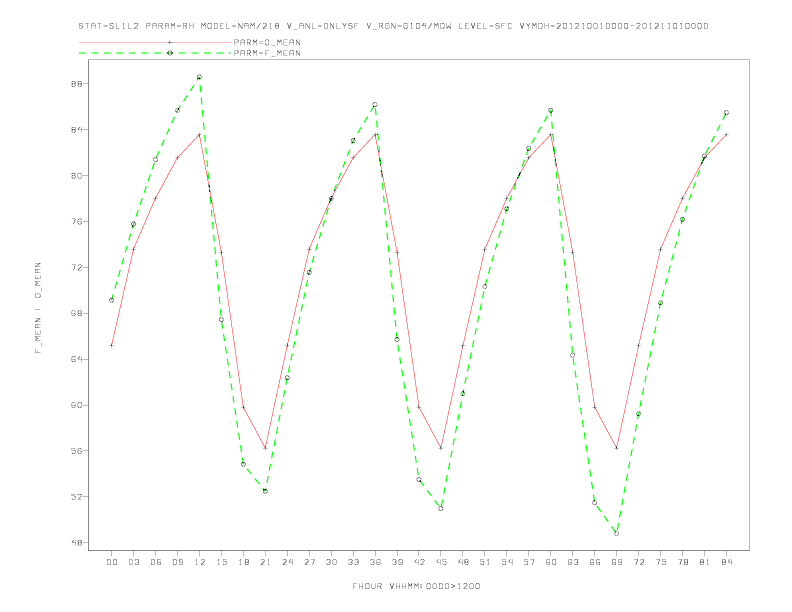Image resolution: width=792 pixels, height=612 pixels.
Task: Click x-axis tick label 75
Action: (x=661, y=562)
